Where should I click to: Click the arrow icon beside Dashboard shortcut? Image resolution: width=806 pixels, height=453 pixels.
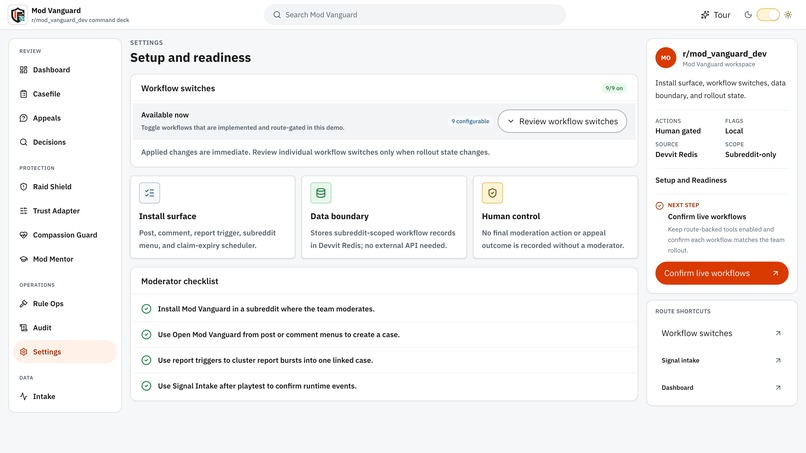click(778, 388)
